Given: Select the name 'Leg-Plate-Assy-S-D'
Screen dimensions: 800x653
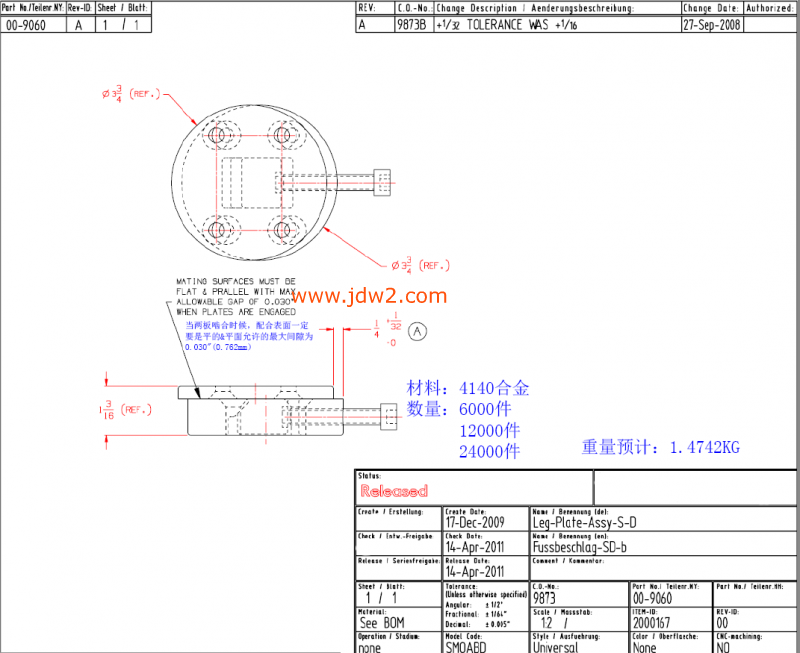Looking at the screenshot, I should (585, 522).
